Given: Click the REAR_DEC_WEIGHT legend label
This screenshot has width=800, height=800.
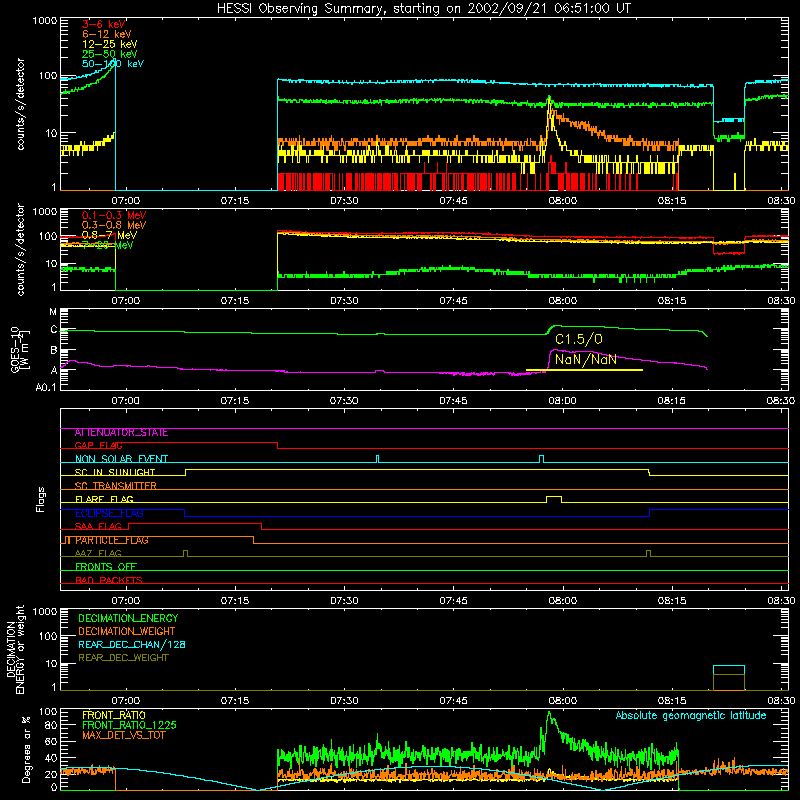Looking at the screenshot, I should coord(123,658).
